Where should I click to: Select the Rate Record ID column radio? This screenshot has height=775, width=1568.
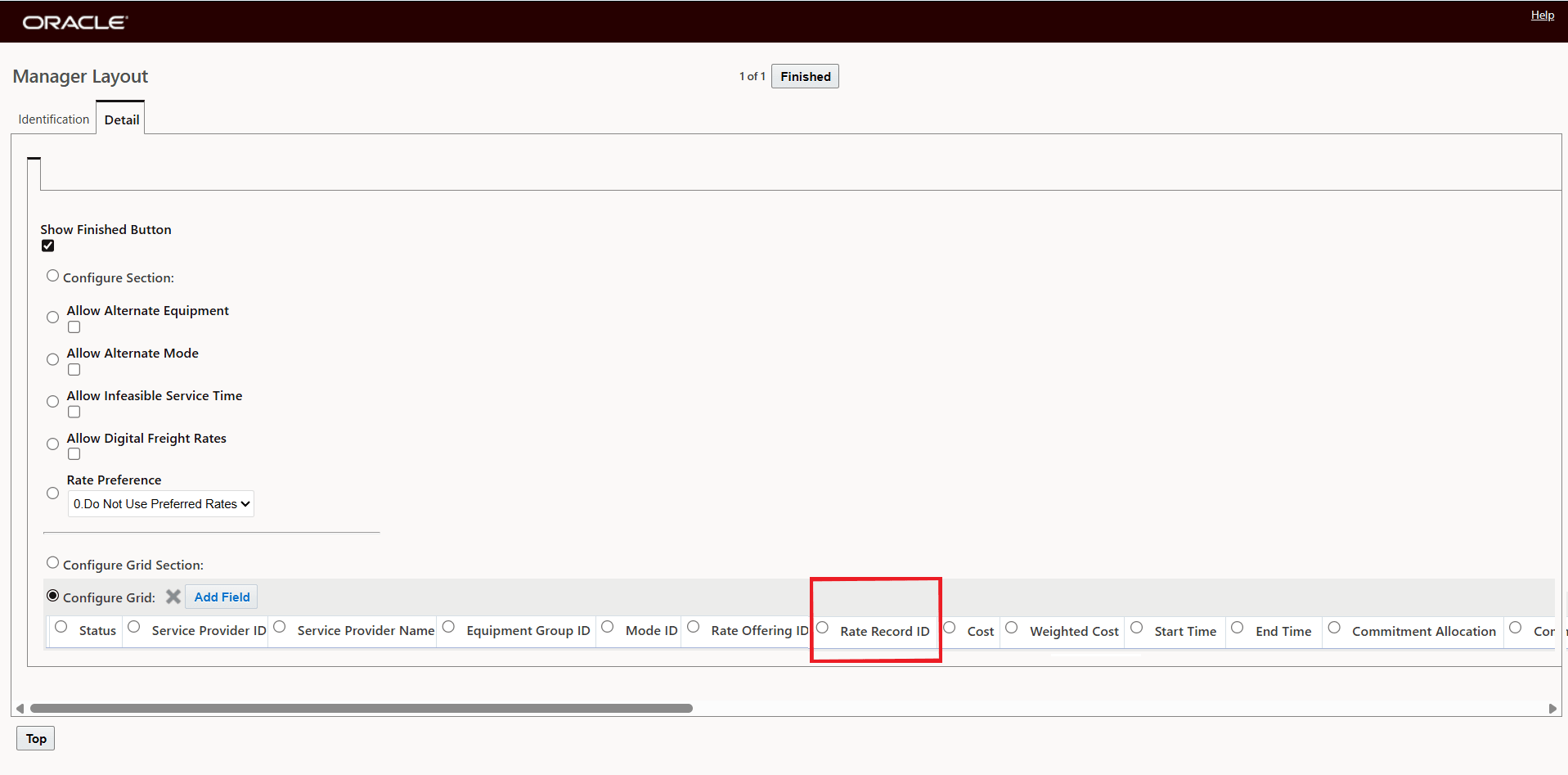(x=823, y=628)
